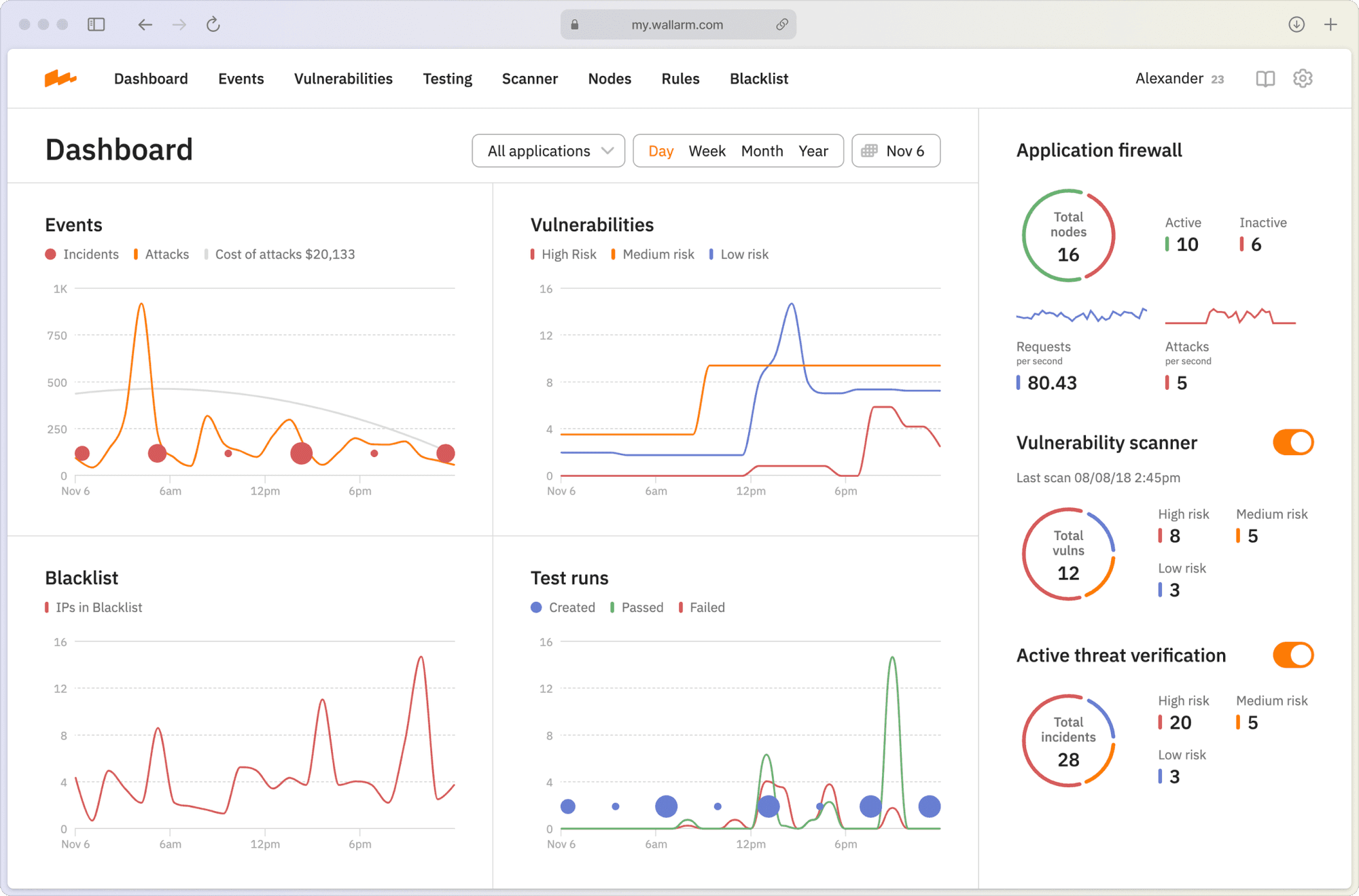Click the browser back arrow
The height and width of the screenshot is (896, 1359).
tap(145, 25)
